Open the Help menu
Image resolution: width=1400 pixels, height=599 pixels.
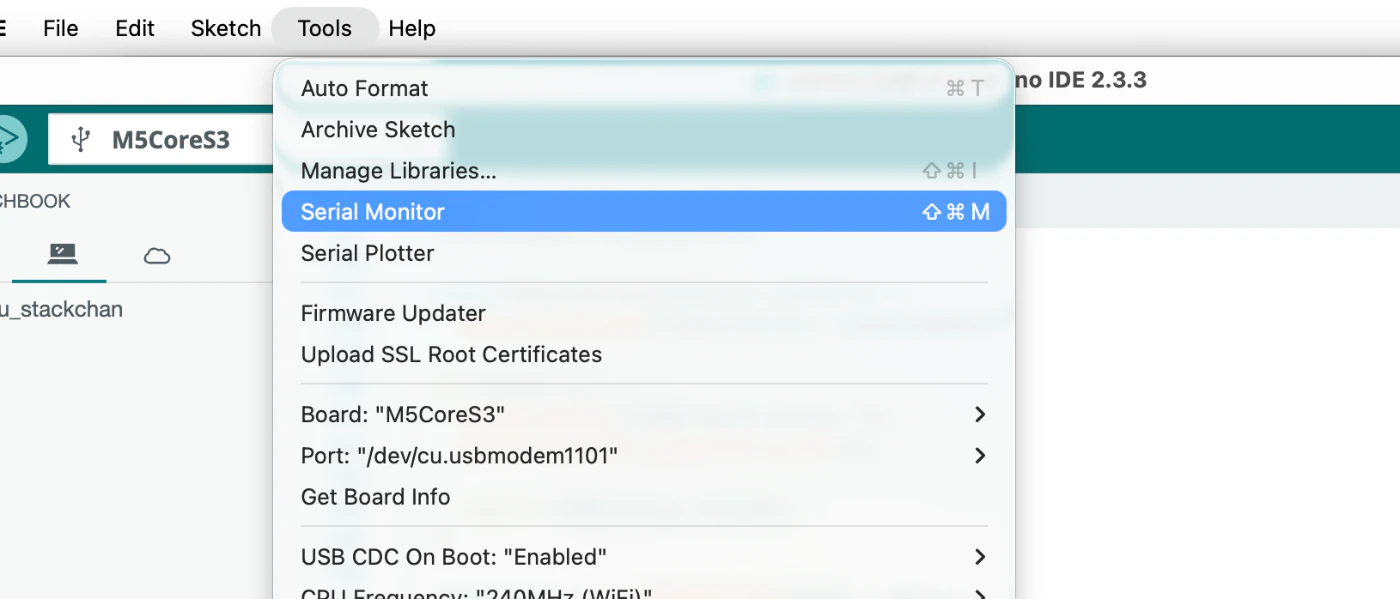coord(412,28)
